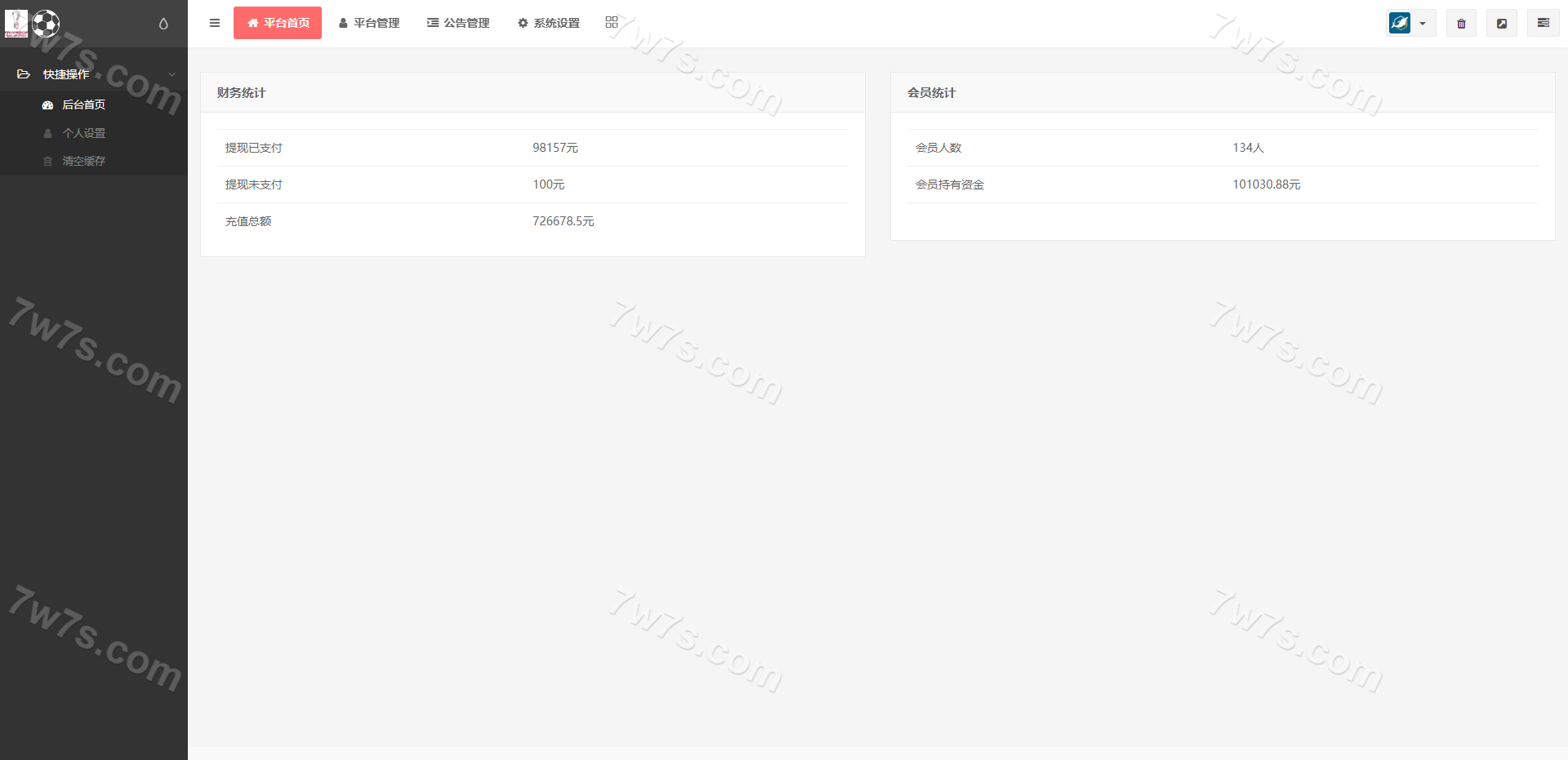Click the trash can icon in top bar

[x=1461, y=24]
